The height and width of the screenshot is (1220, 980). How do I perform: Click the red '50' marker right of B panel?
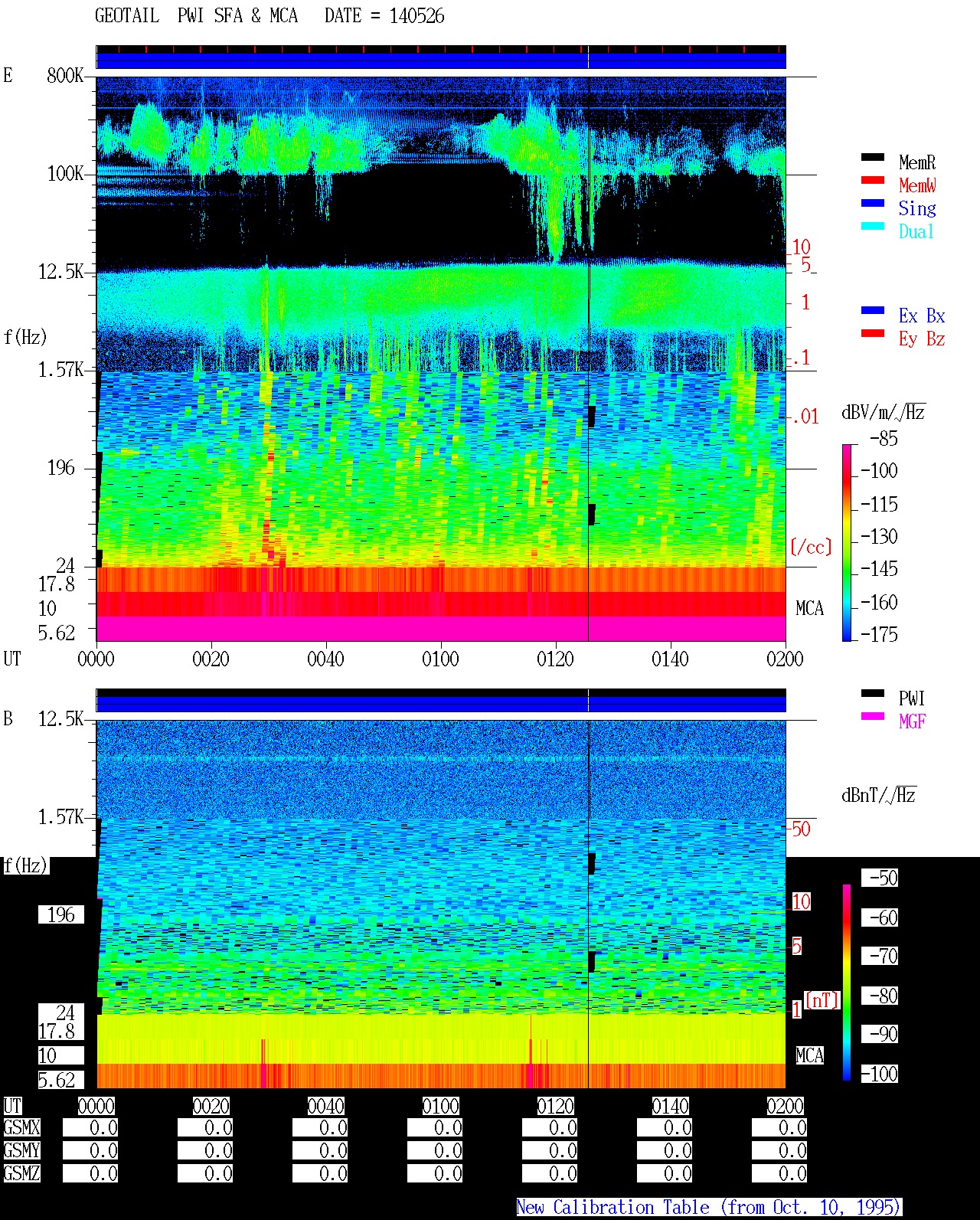pos(801,829)
